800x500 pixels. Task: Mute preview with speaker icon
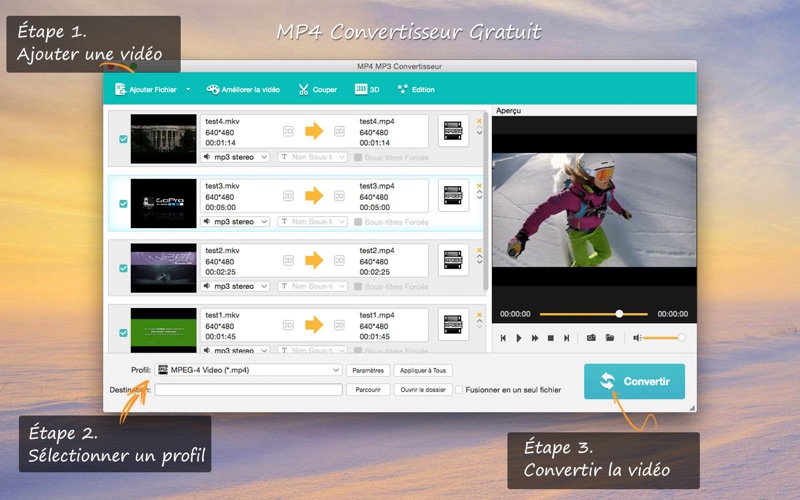click(x=637, y=338)
